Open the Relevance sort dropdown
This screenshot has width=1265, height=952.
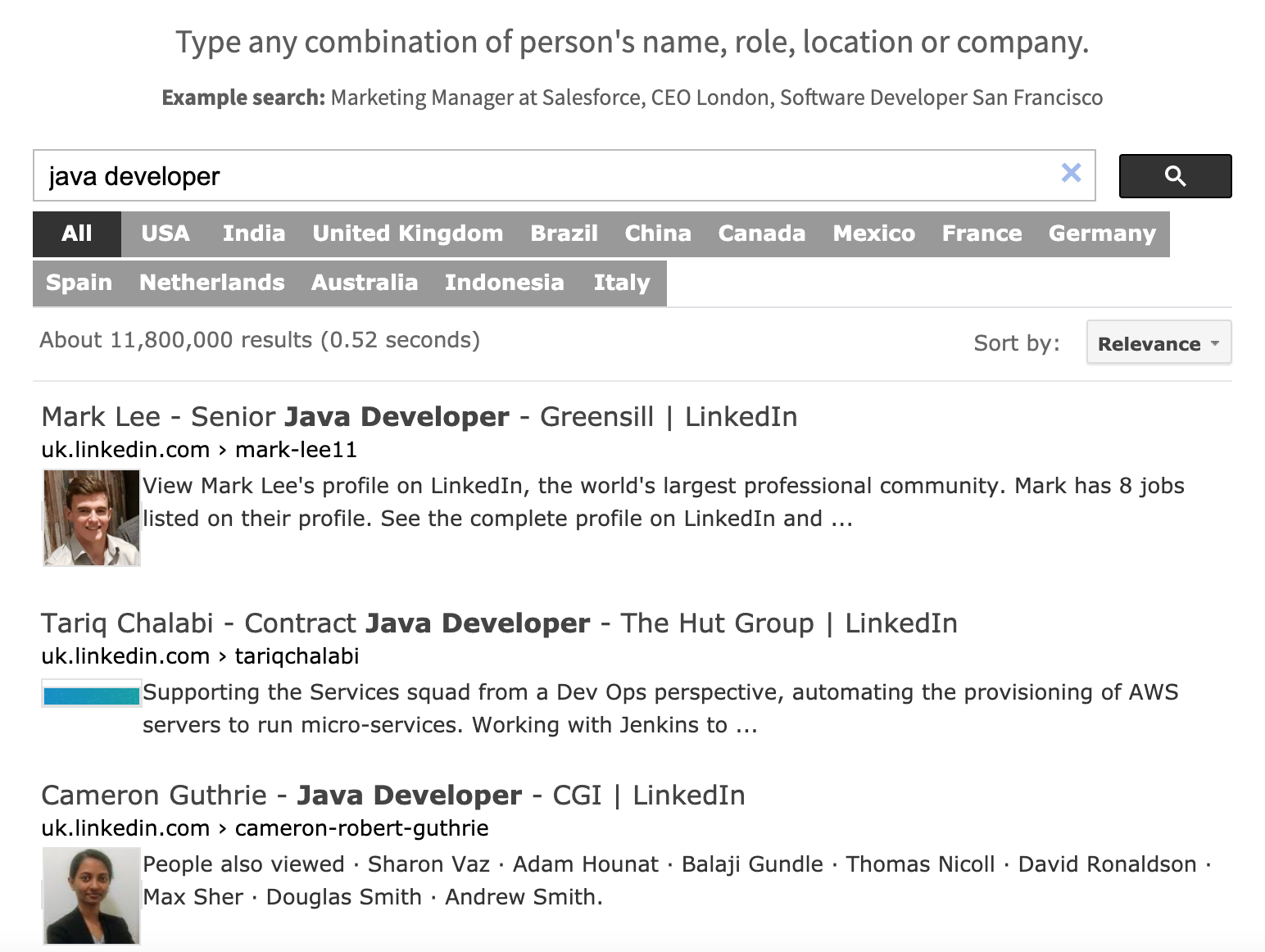tap(1151, 343)
